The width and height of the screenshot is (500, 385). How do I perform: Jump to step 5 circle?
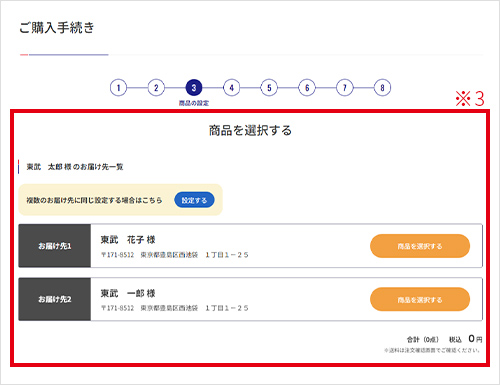point(269,88)
